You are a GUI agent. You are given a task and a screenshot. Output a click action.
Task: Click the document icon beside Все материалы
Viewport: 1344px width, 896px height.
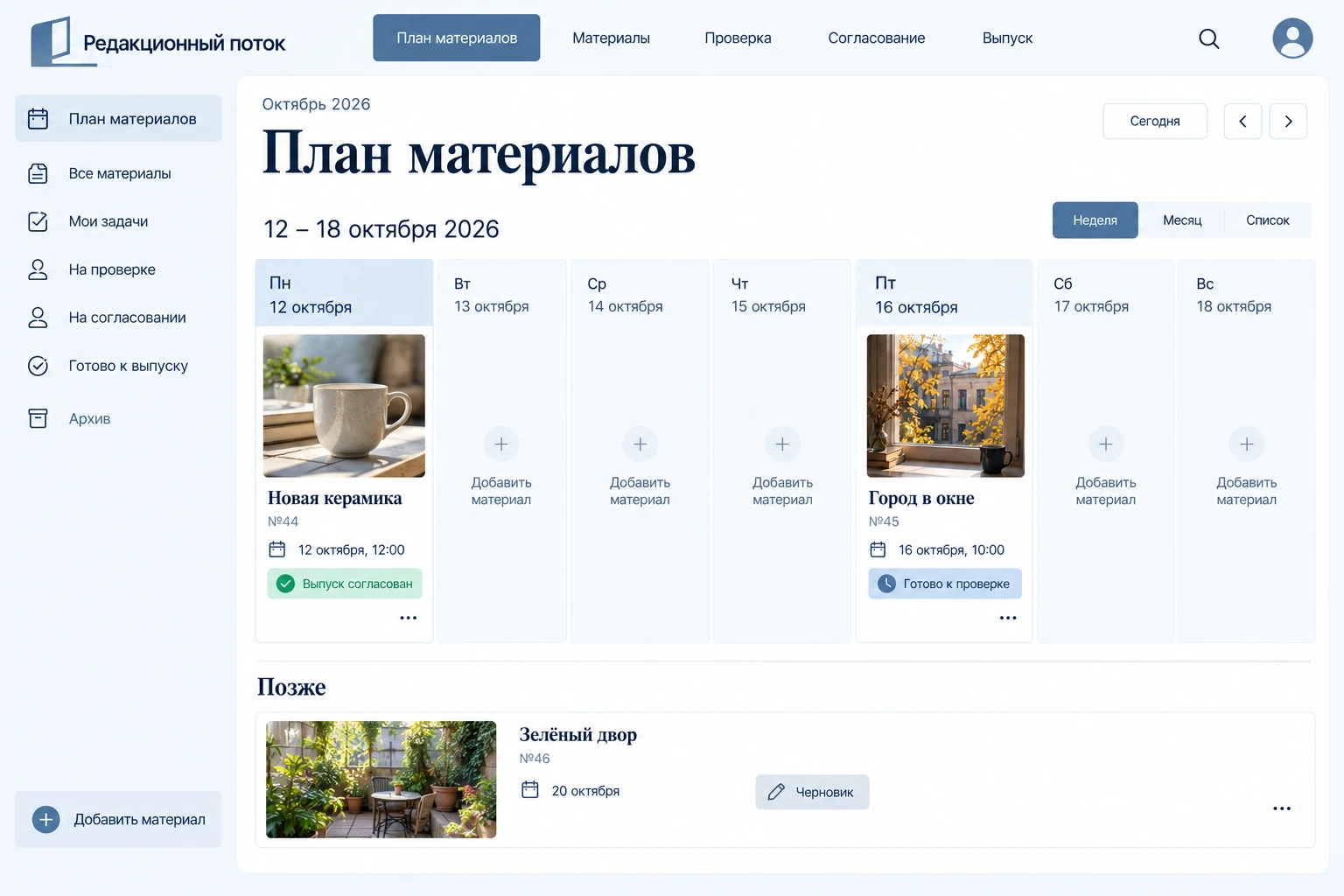tap(38, 173)
